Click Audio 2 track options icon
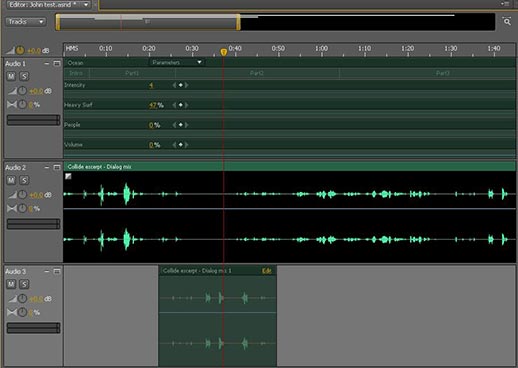Viewport: 518px width, 368px height. click(57, 167)
